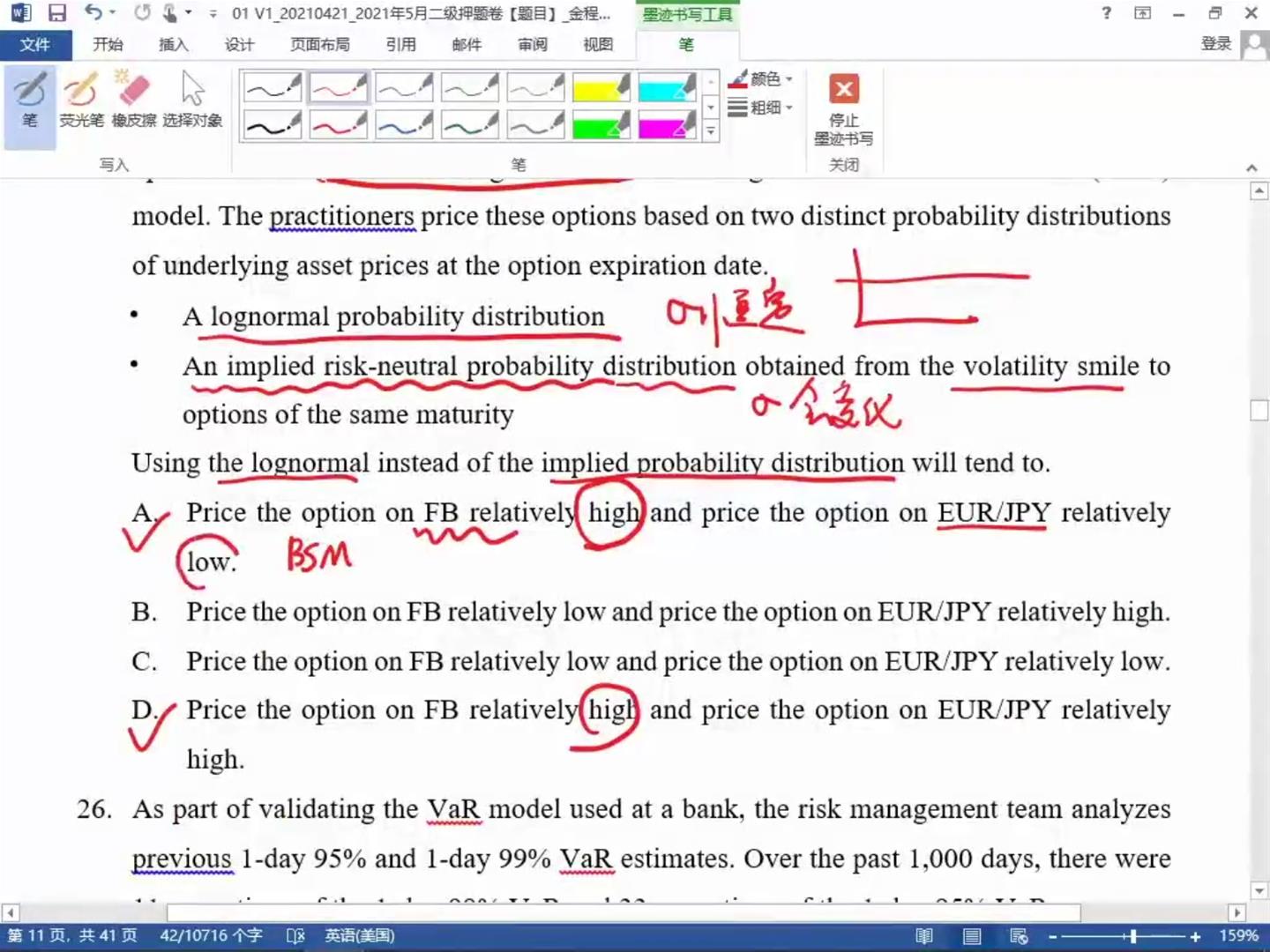Click the 英语(美国) language indicator
This screenshot has width=1270, height=952.
[x=359, y=936]
